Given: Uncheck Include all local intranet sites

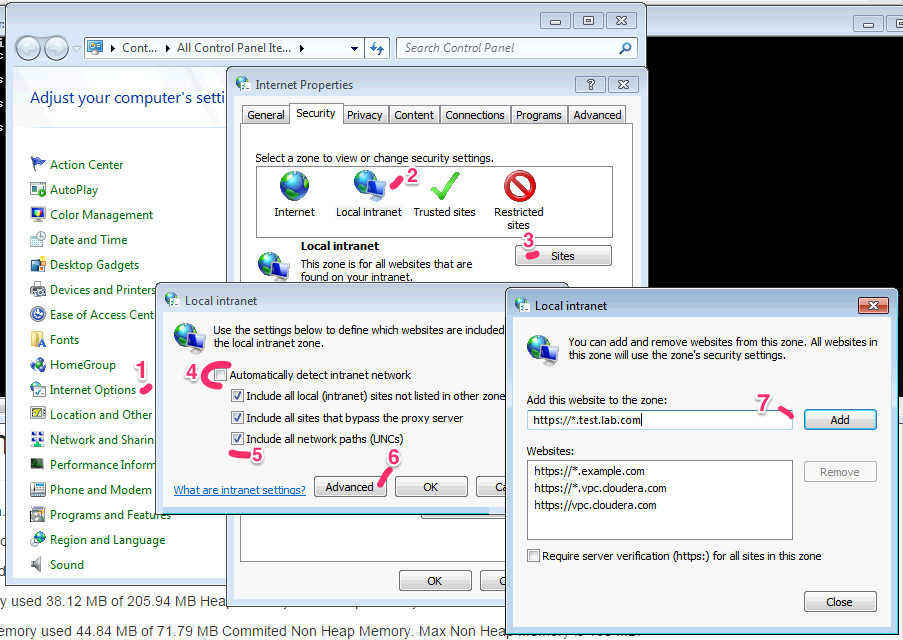Looking at the screenshot, I should pos(237,396).
